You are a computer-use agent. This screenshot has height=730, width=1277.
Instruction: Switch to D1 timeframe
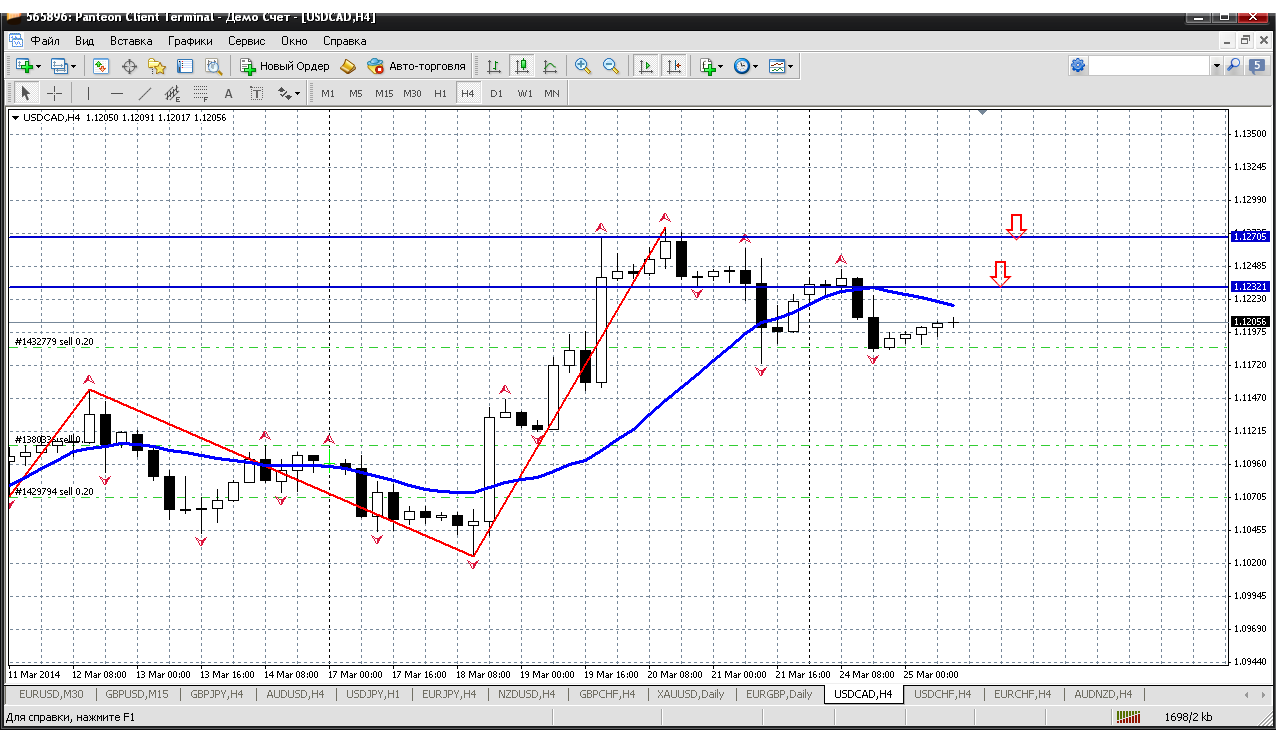pyautogui.click(x=496, y=93)
